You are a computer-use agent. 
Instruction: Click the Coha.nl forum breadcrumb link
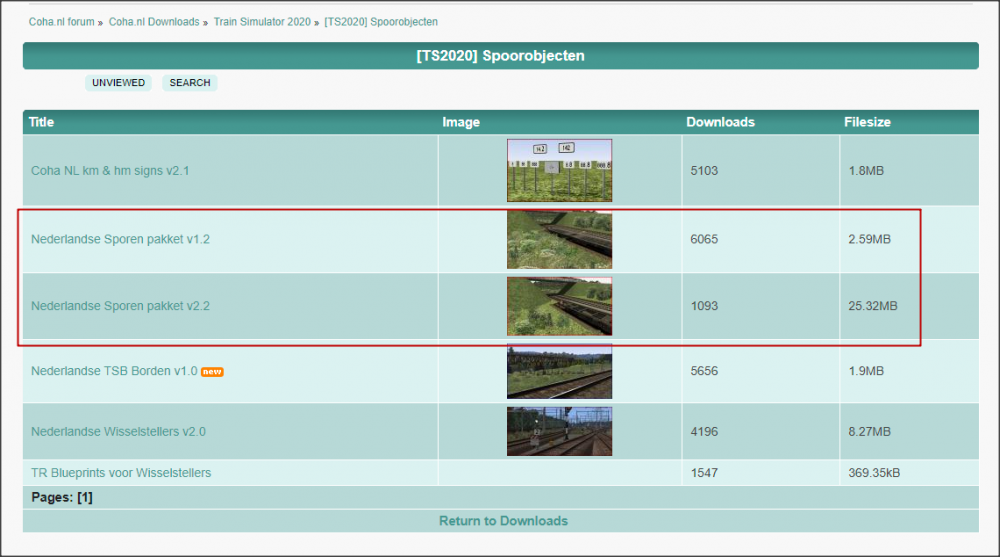pos(62,21)
